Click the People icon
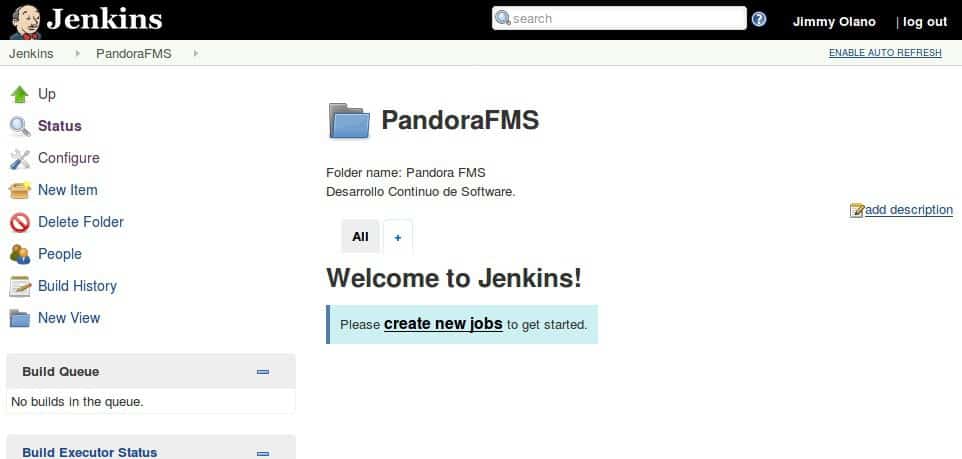Viewport: 962px width, 459px height. pos(20,254)
